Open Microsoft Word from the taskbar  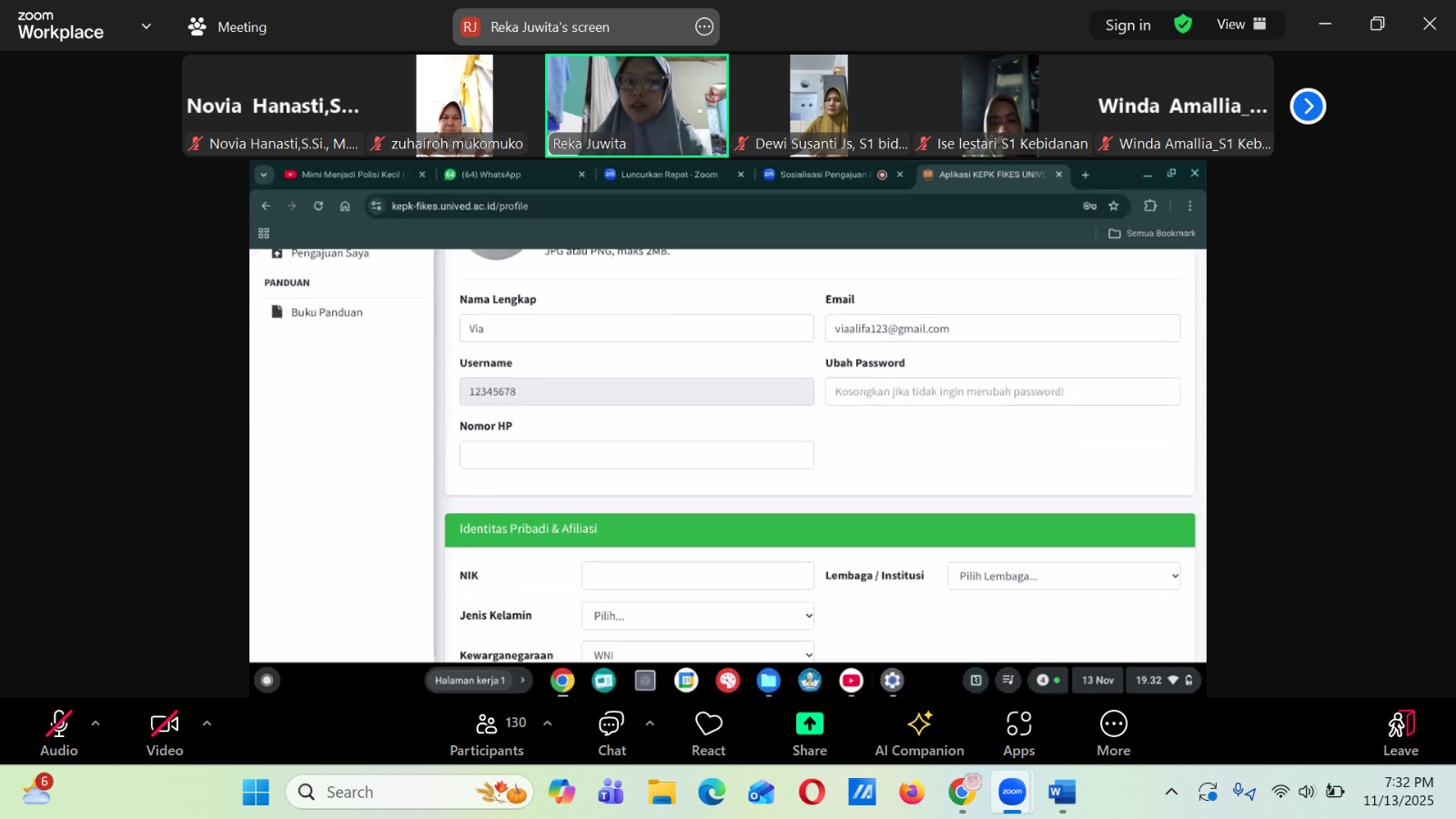1061,793
